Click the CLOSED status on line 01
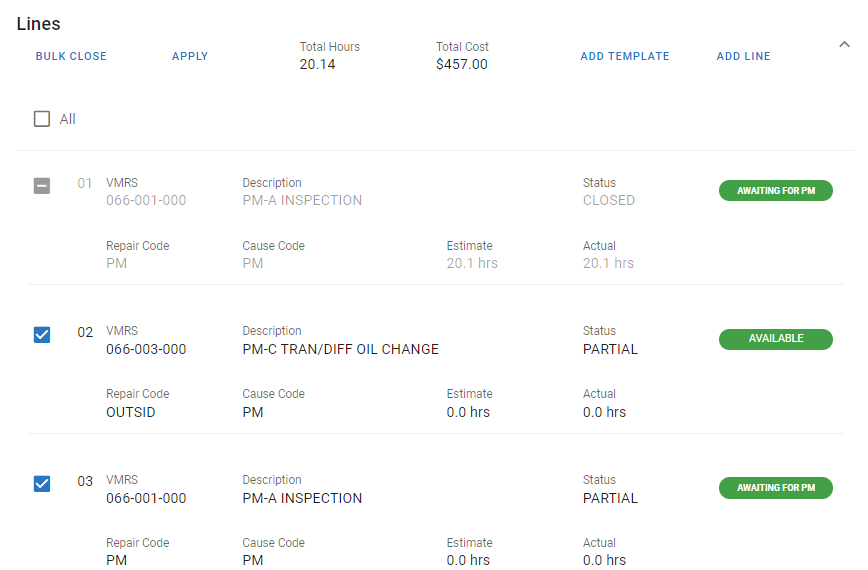Screen dimensions: 868x570 pos(608,200)
